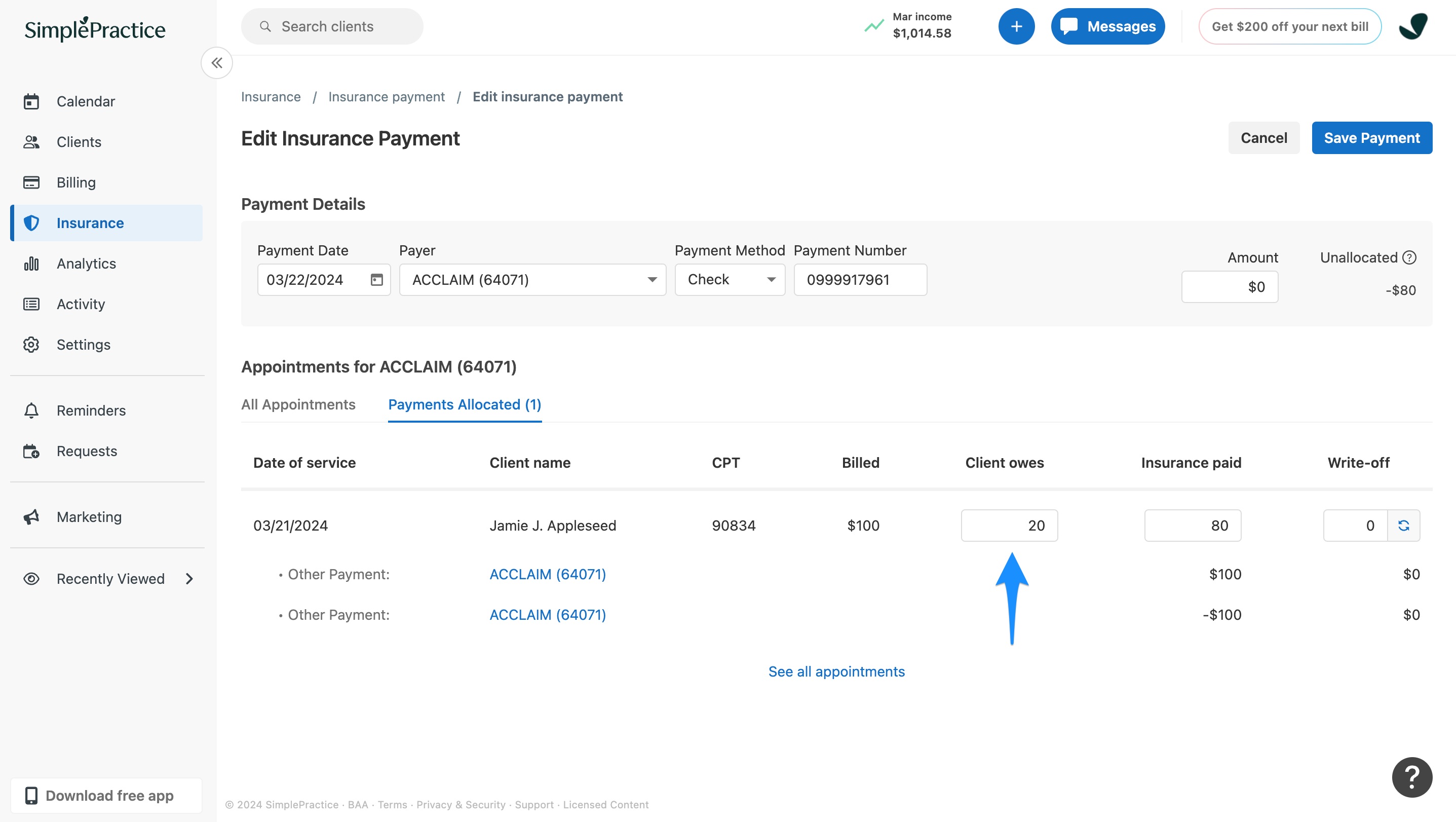Viewport: 1456px width, 822px height.
Task: Click the Mar income trend icon
Action: pos(874,26)
